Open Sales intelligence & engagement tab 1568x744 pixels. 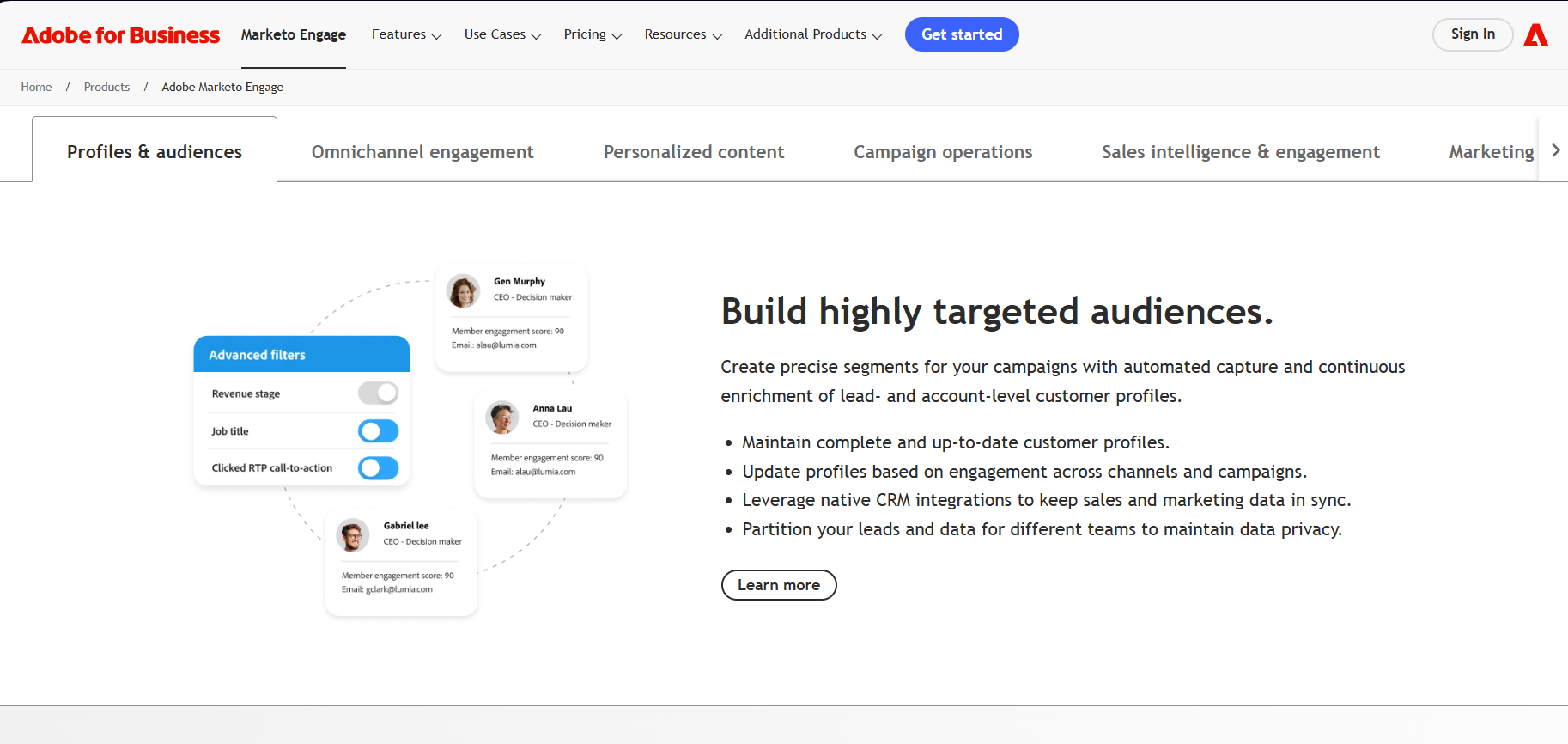pos(1241,152)
